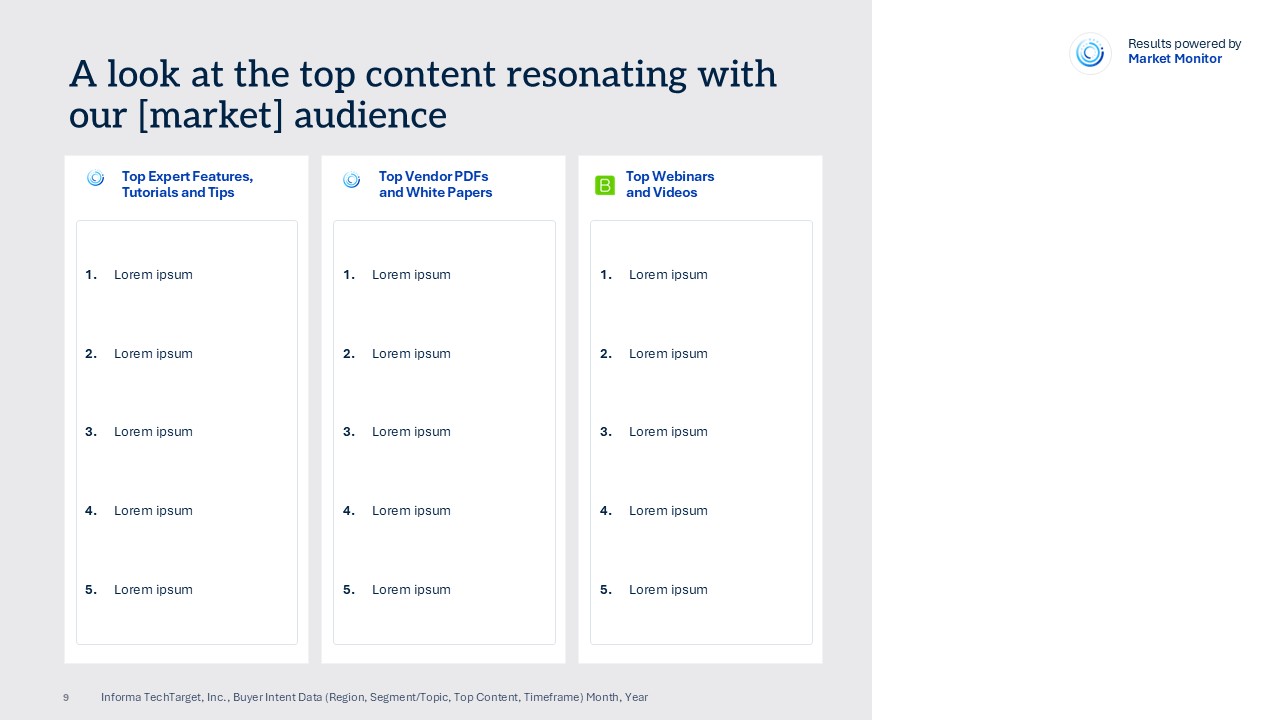
Task: Select item 5 in the Expert Features list
Action: click(x=153, y=590)
